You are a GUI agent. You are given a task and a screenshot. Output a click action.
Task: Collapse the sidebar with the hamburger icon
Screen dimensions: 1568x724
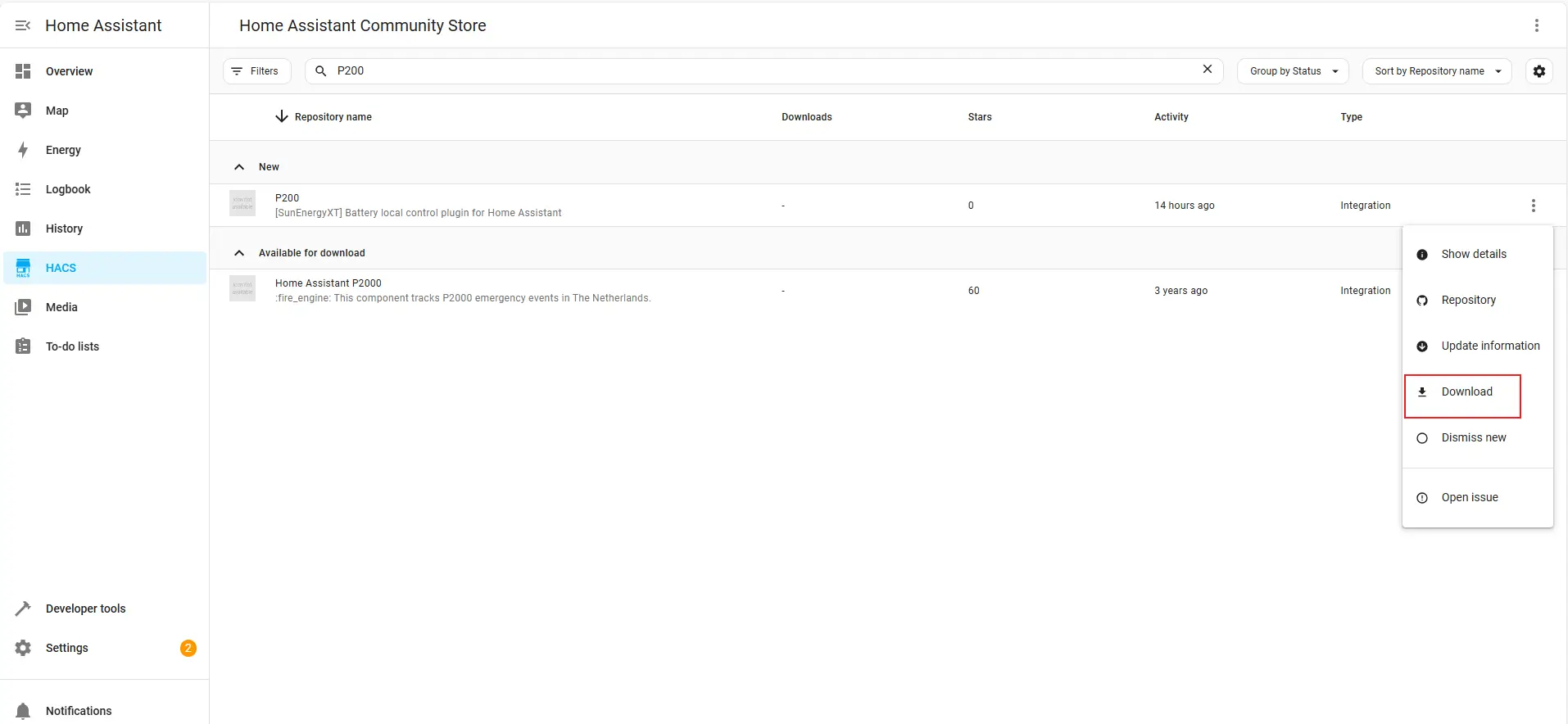(x=23, y=25)
